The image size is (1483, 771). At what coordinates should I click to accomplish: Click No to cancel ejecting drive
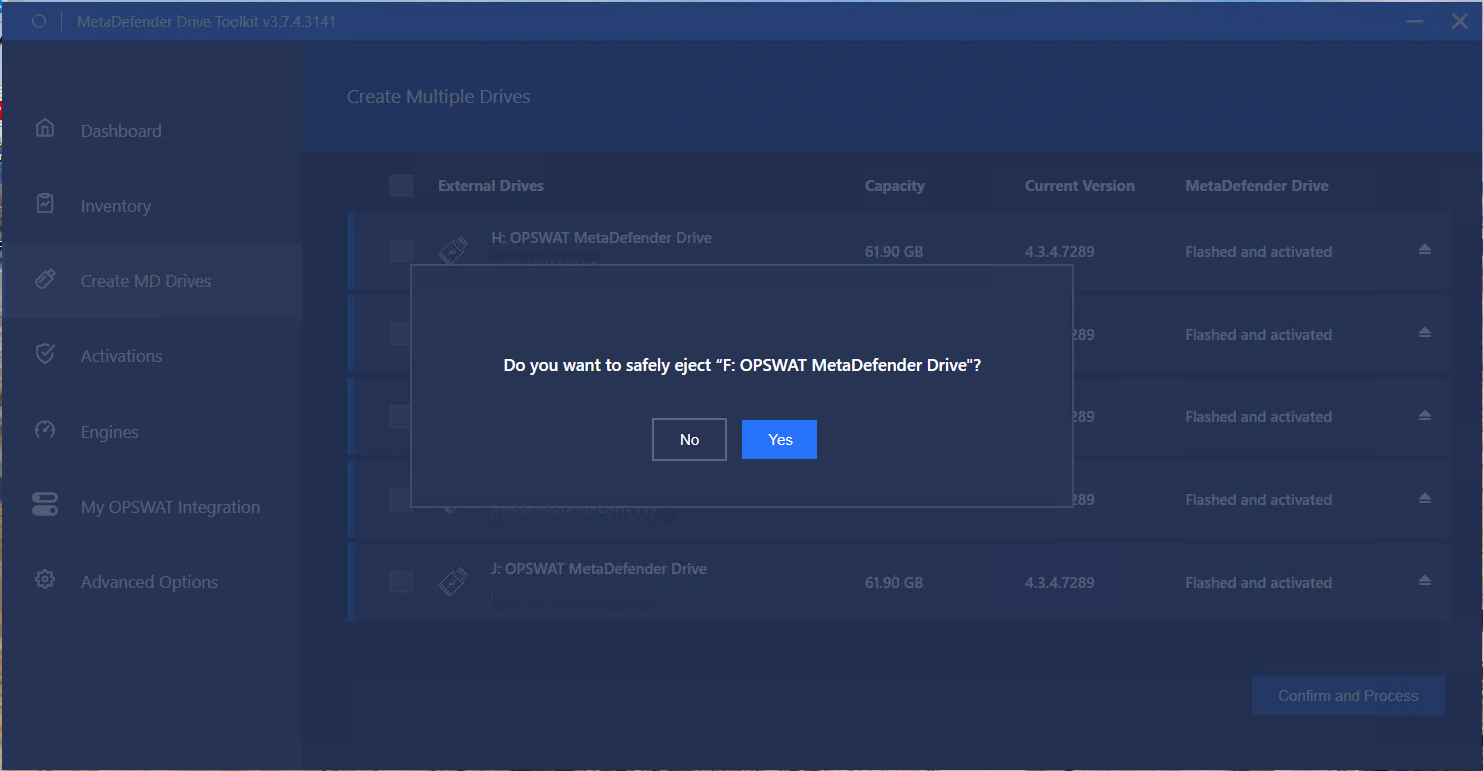[x=689, y=440]
